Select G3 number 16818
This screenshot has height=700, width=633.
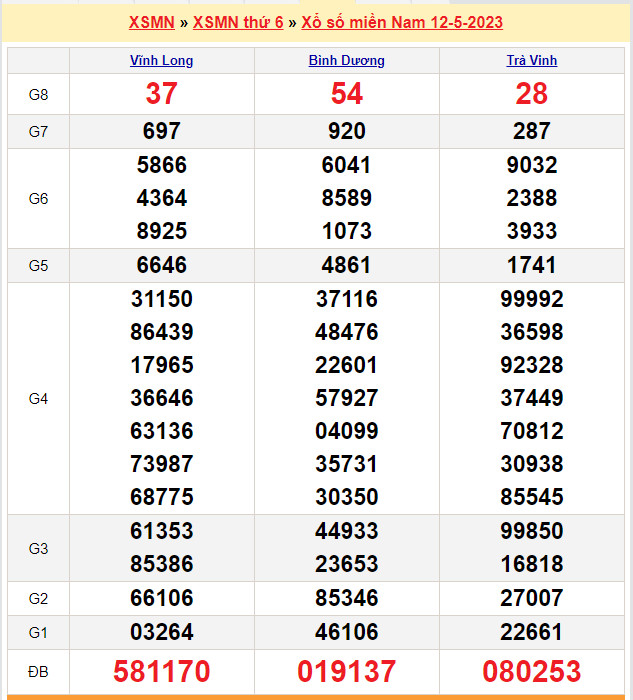532,564
